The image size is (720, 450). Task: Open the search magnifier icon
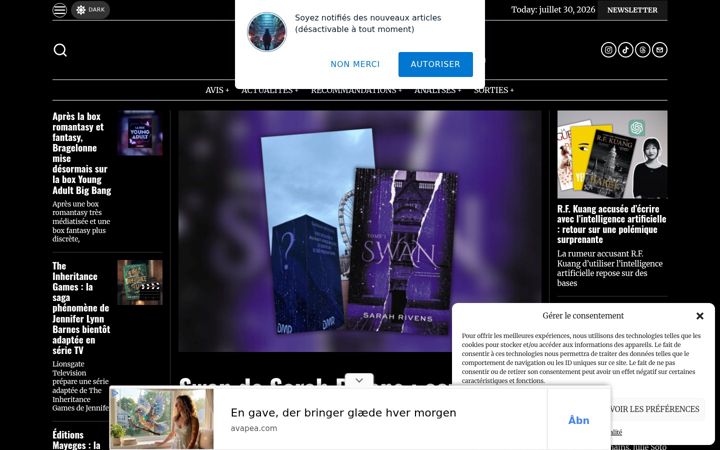[x=60, y=50]
